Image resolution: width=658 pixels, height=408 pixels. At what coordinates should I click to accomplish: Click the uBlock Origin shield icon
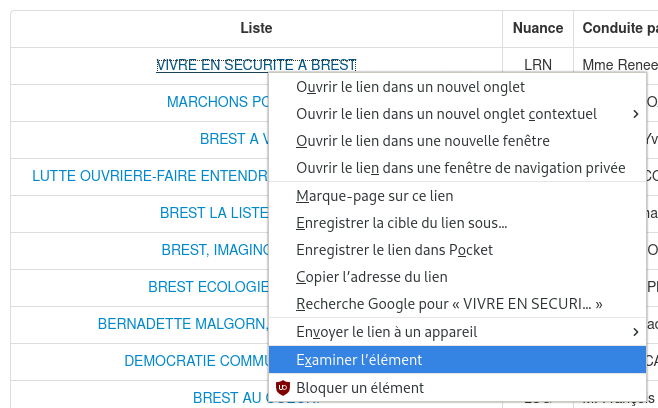coord(283,388)
